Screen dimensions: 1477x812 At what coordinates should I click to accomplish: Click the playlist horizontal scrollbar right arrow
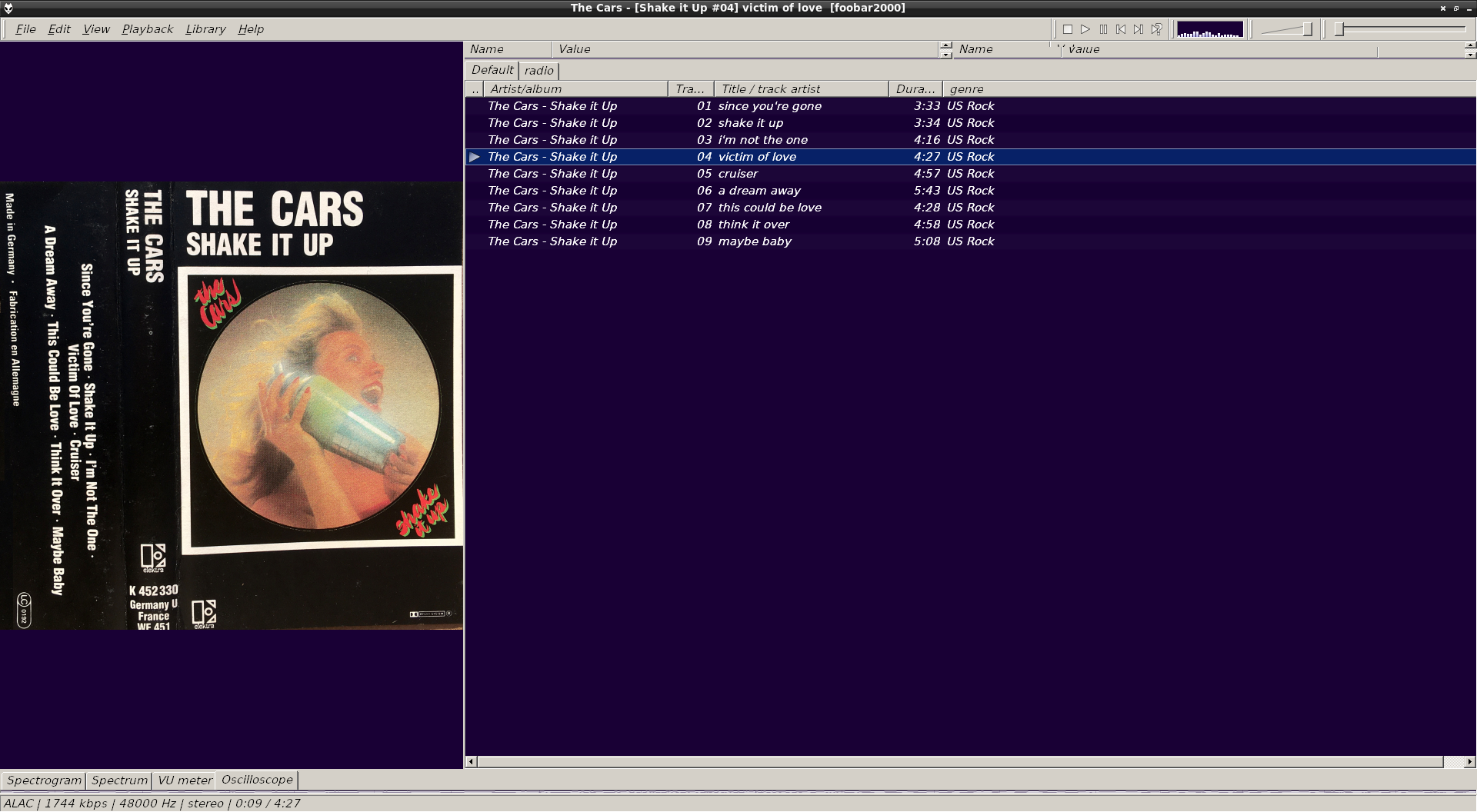pos(1469,762)
